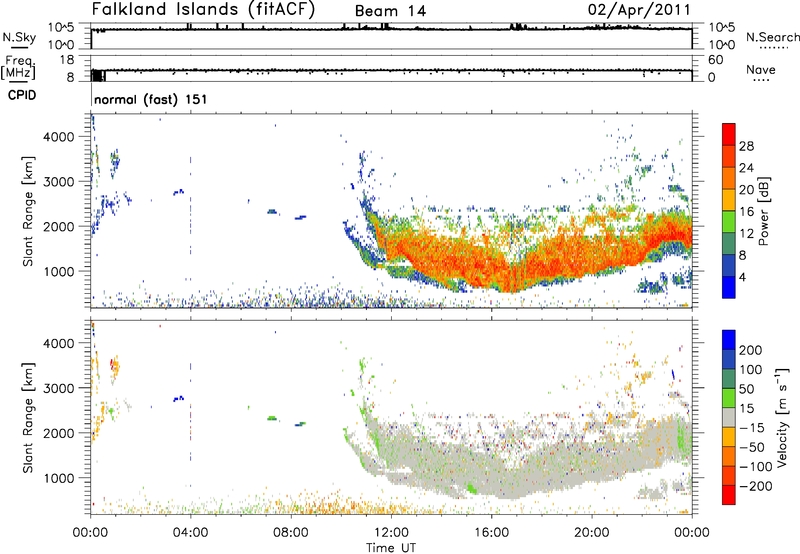This screenshot has width=800, height=554.
Task: Click the '4000' tick of the power panel
Action: point(58,137)
